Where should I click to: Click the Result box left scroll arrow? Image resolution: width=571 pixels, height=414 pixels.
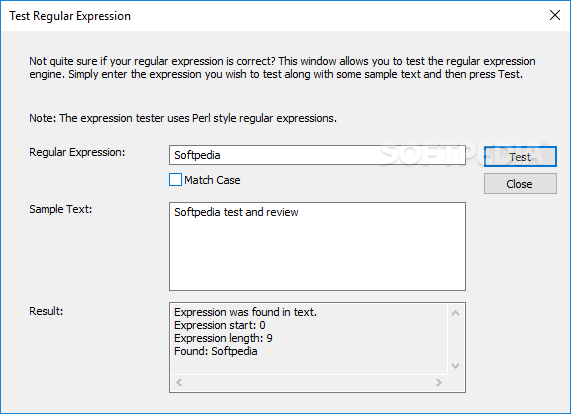(179, 382)
